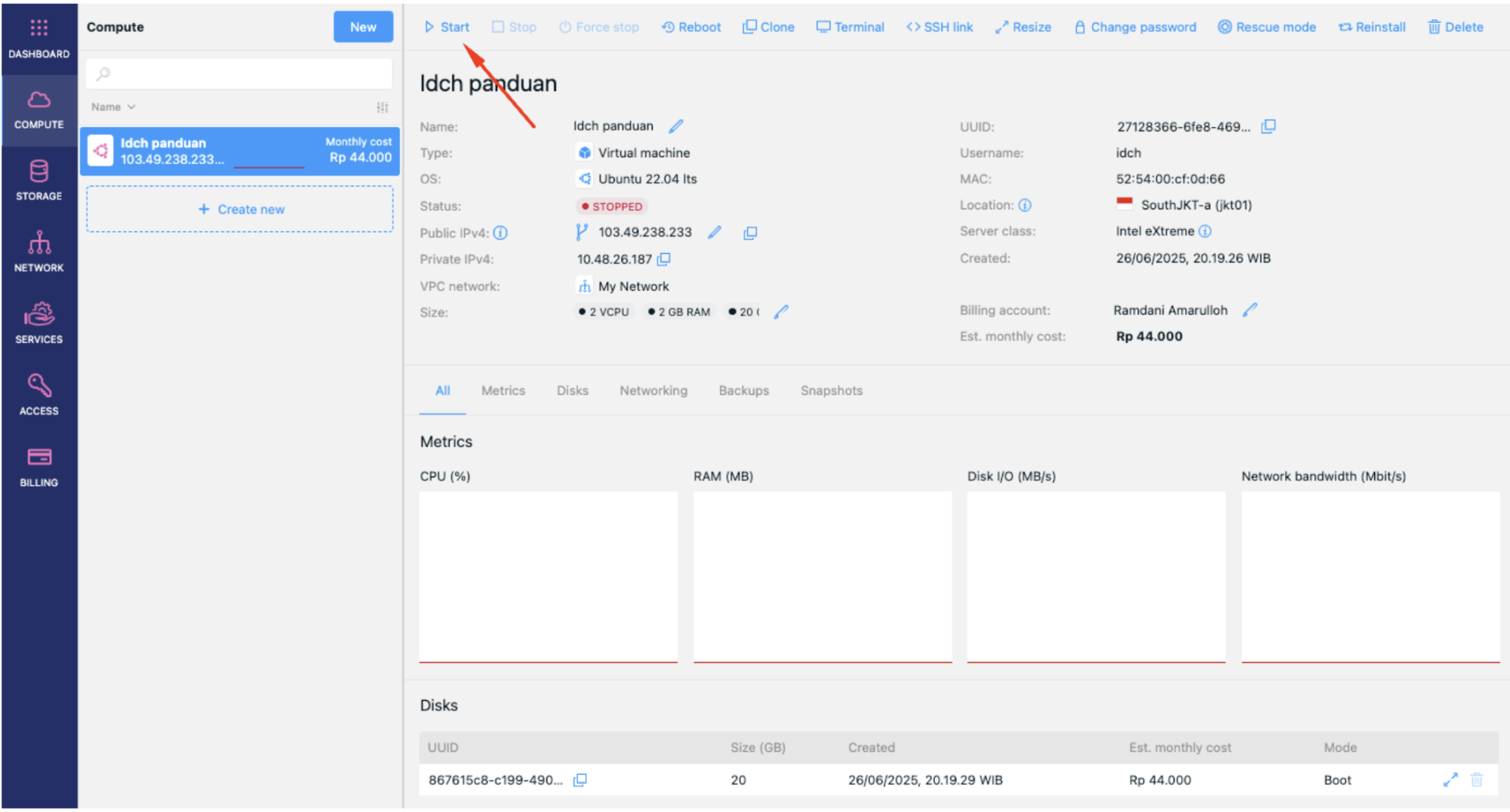The width and height of the screenshot is (1510, 812).
Task: Click the Resize action in the toolbar
Action: click(1023, 27)
